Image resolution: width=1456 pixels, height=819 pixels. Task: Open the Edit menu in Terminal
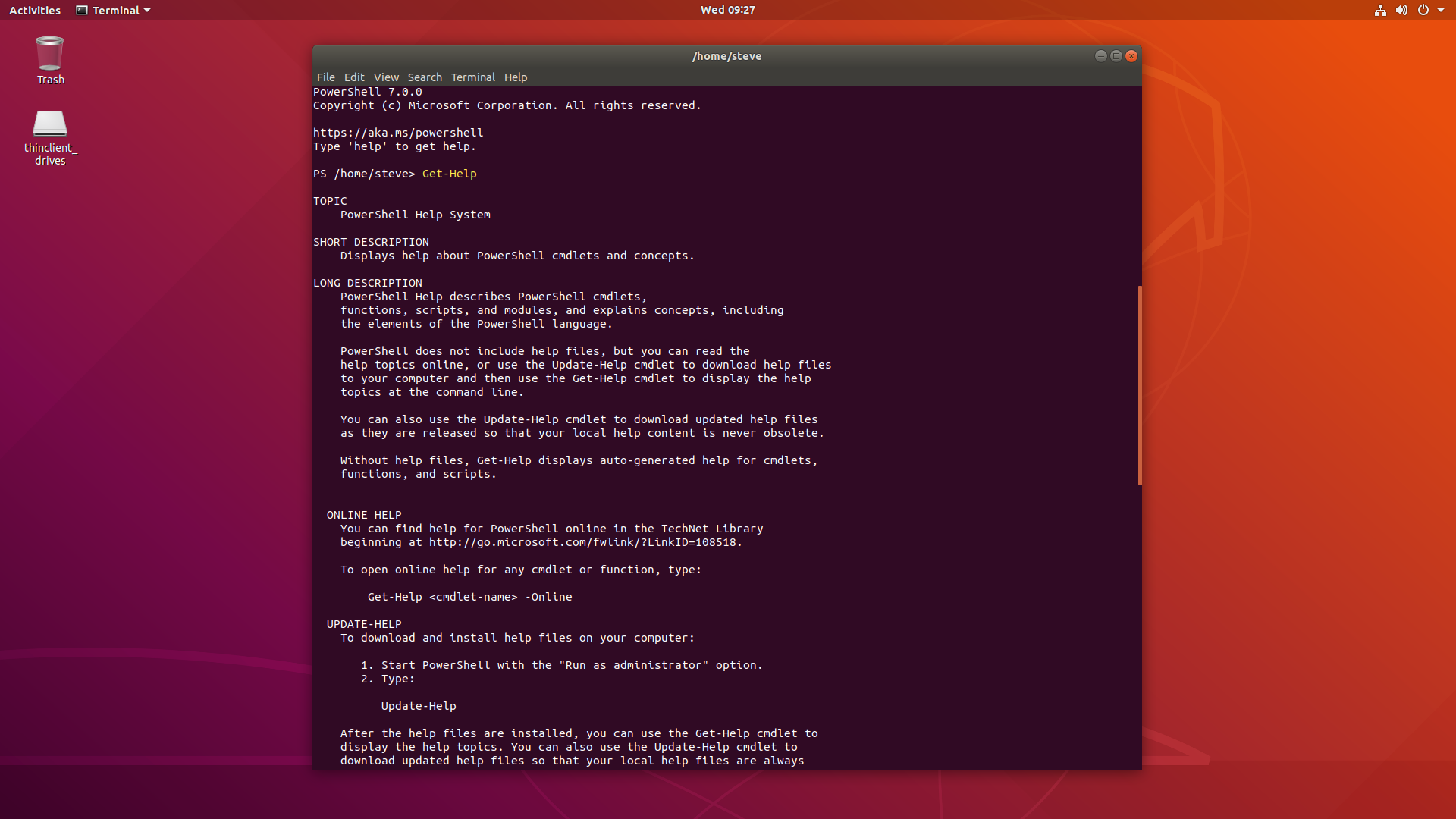click(353, 77)
